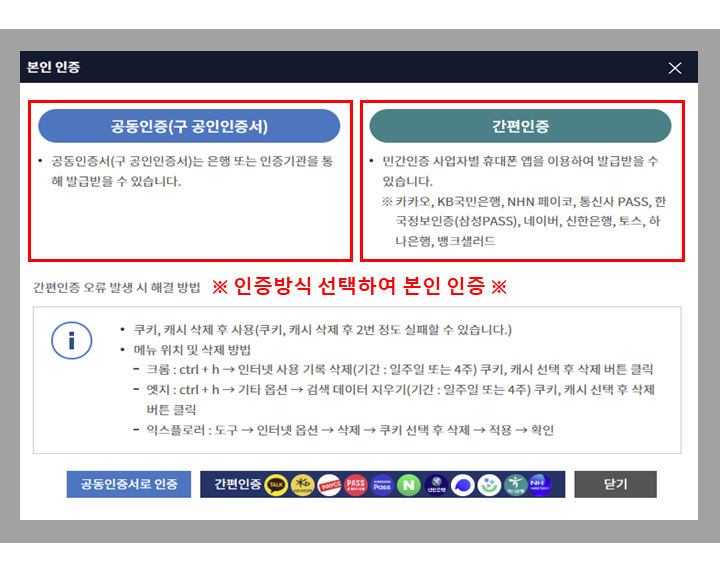Viewport: 720px width, 577px height.
Task: Select the green 간편인증 pill button
Action: click(520, 126)
